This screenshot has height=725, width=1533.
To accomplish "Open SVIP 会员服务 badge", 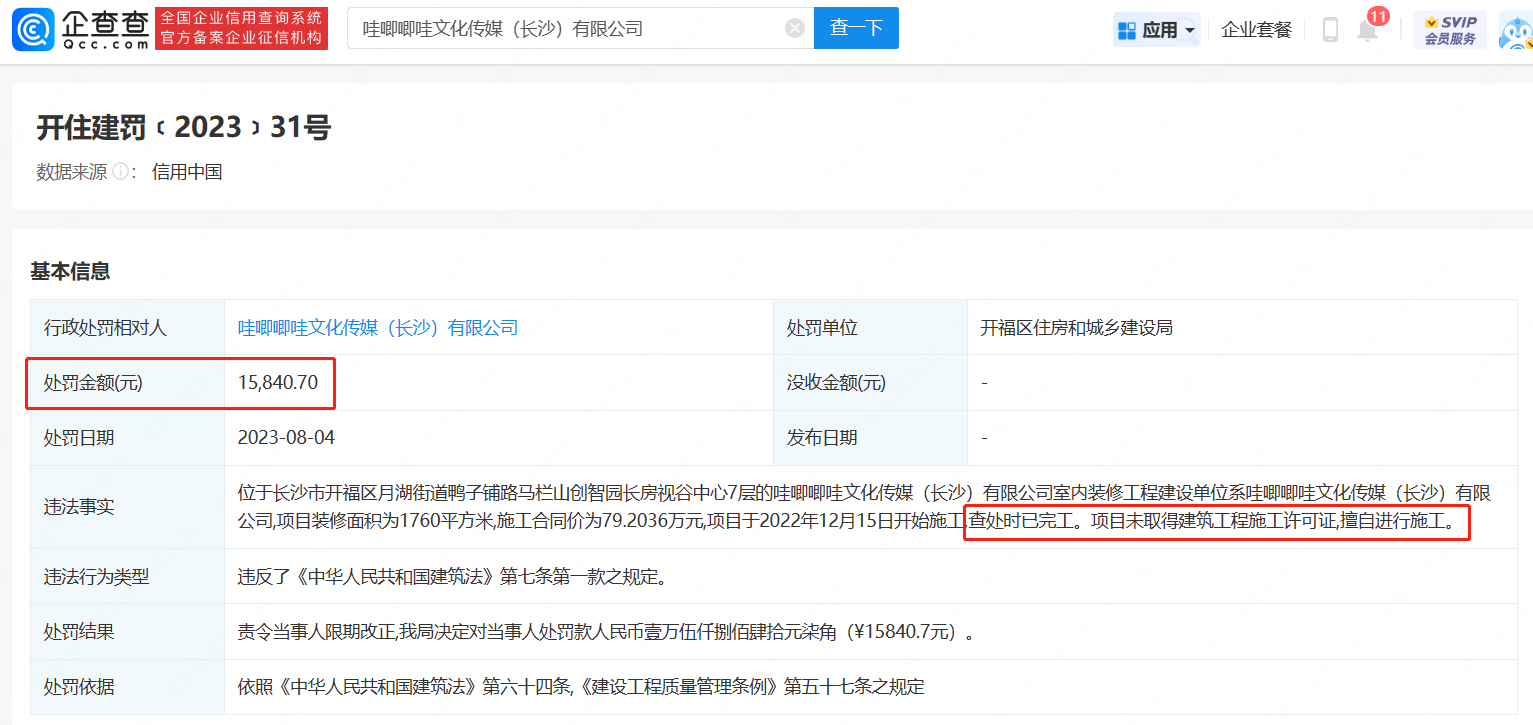I will pos(1450,30).
